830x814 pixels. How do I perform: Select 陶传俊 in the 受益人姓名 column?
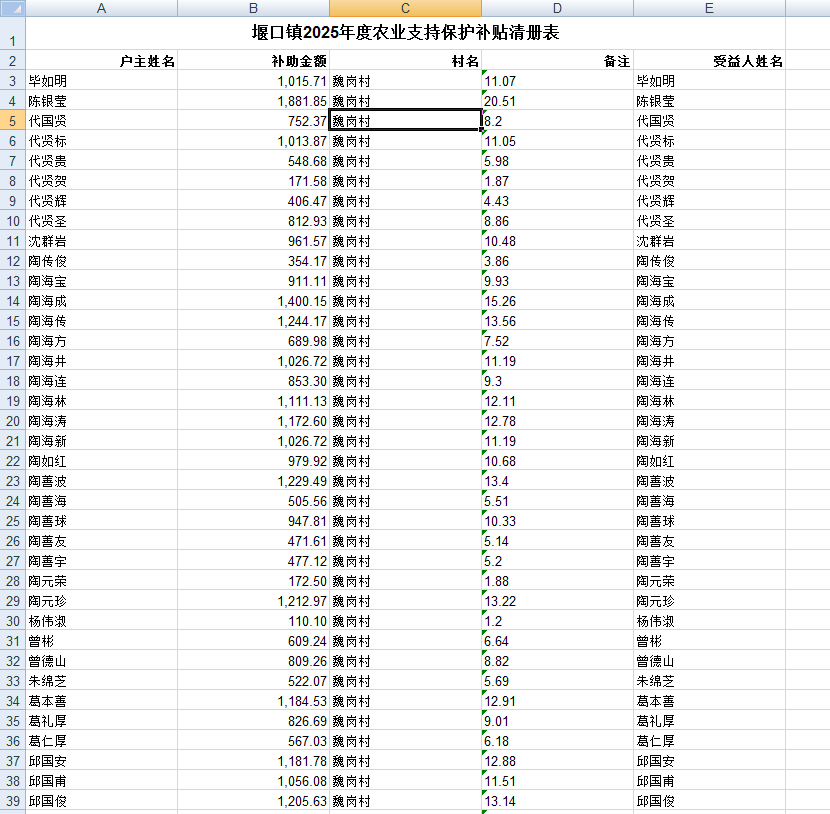point(709,261)
